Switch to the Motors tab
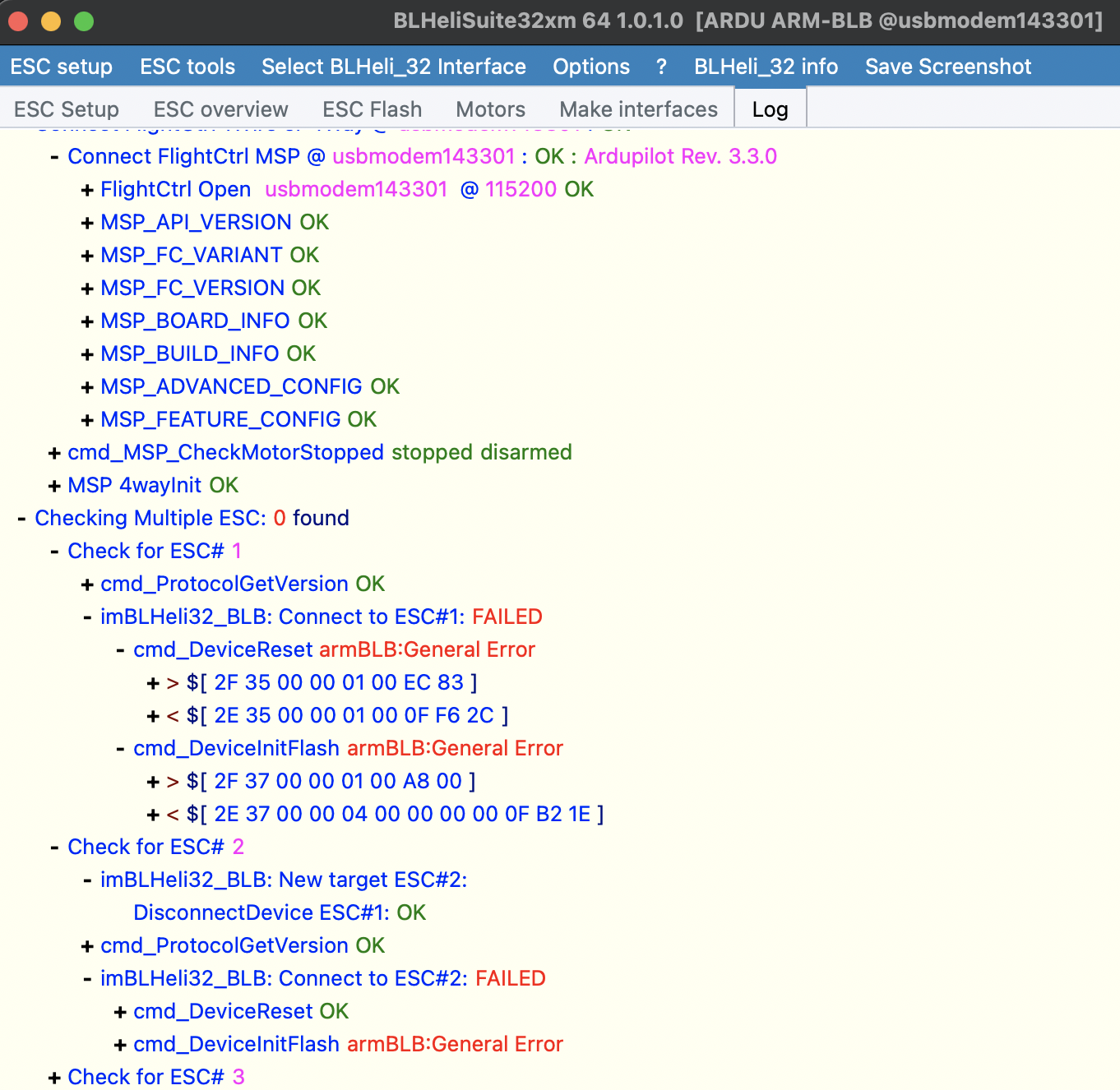 point(489,109)
